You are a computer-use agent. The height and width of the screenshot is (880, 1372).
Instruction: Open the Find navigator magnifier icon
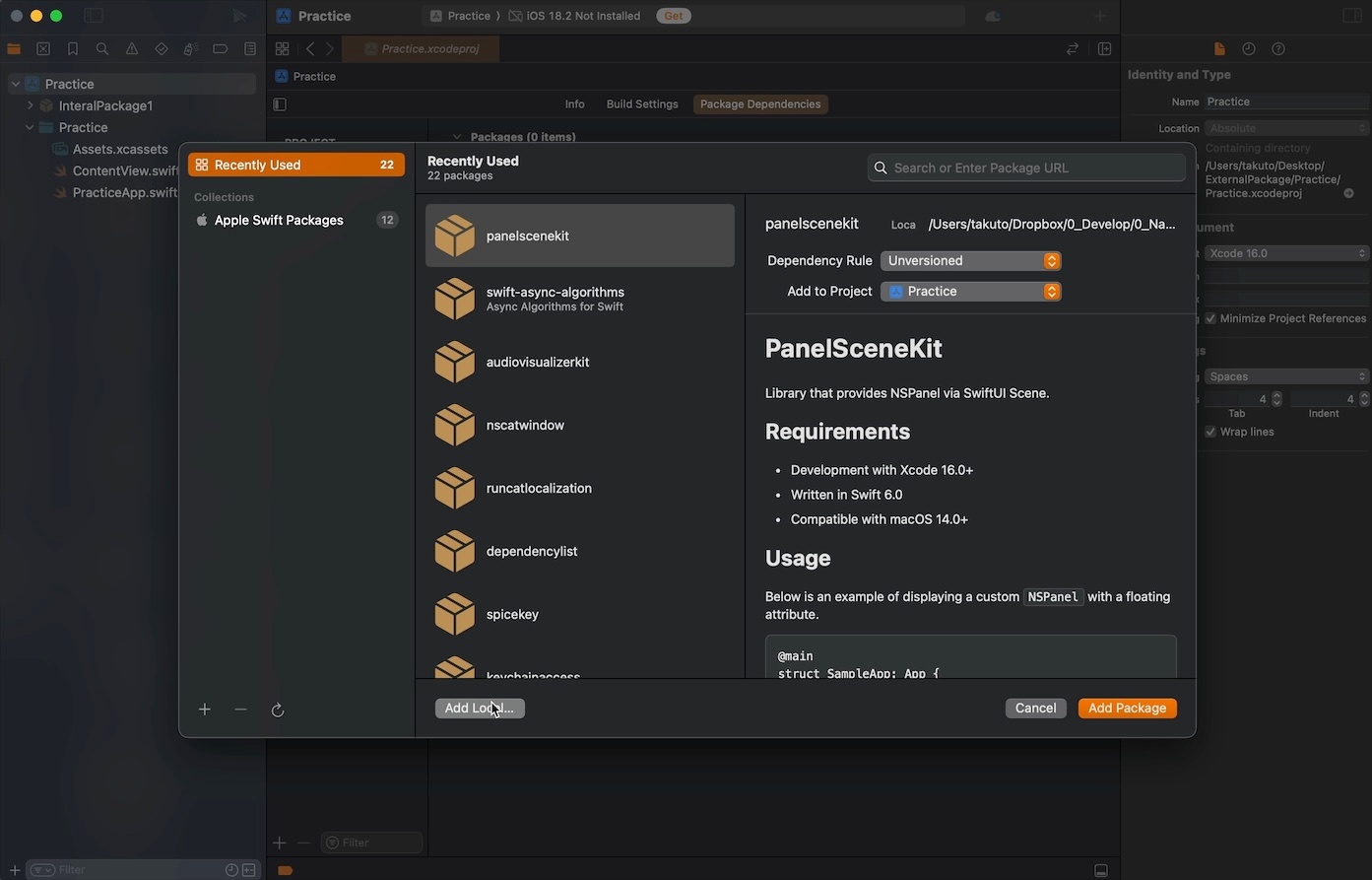pyautogui.click(x=102, y=48)
